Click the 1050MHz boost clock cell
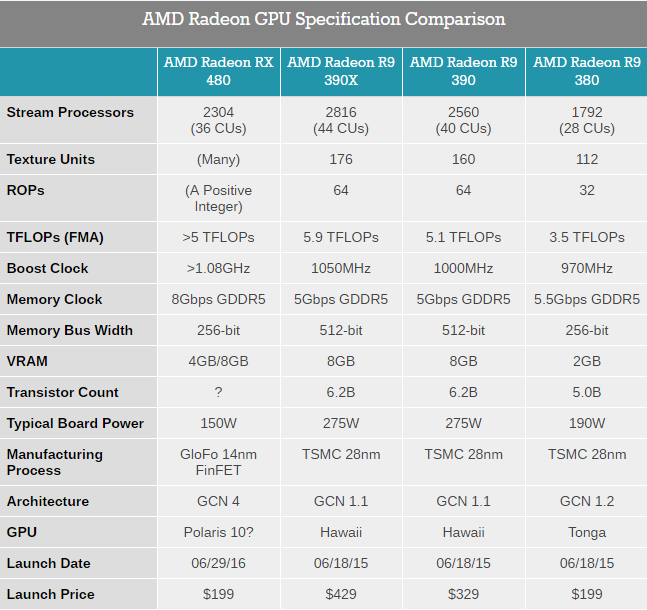 pyautogui.click(x=341, y=268)
